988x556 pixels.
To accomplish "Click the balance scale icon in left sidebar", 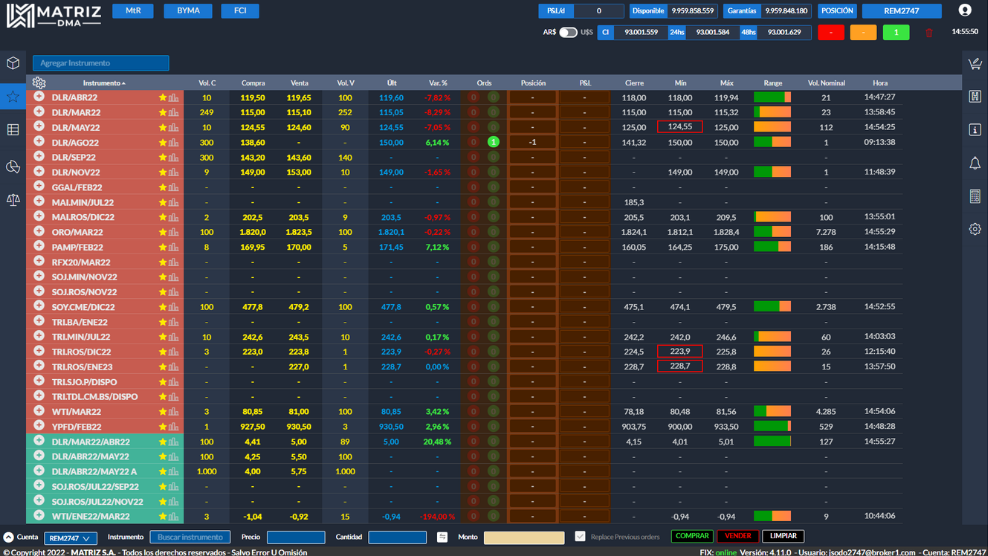I will click(13, 199).
